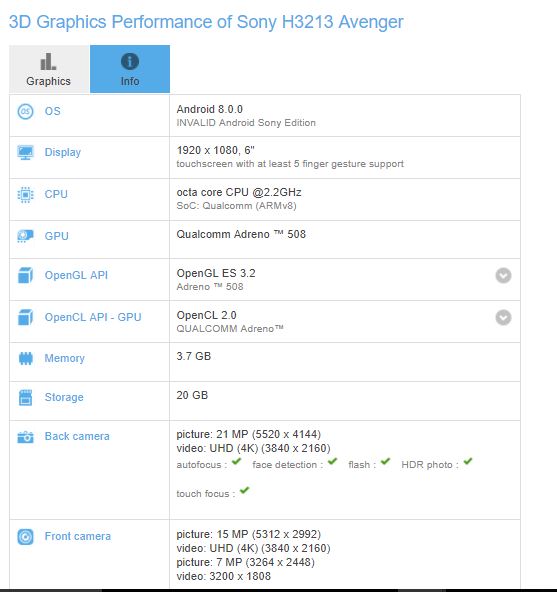The image size is (557, 592).
Task: Switch to the Graphics tab
Action: [49, 69]
